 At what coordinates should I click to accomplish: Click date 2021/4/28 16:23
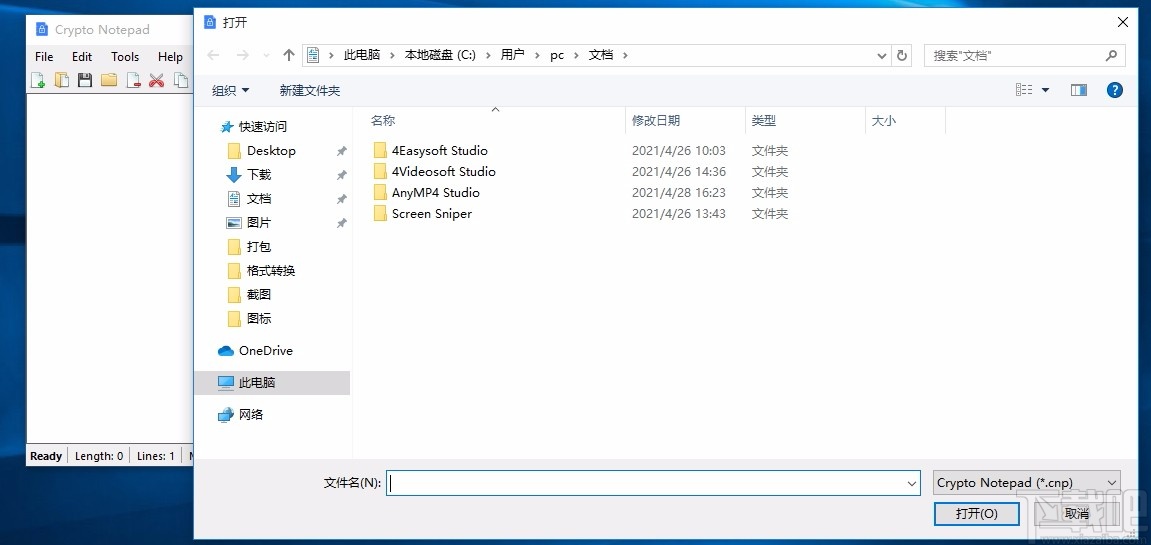point(678,192)
